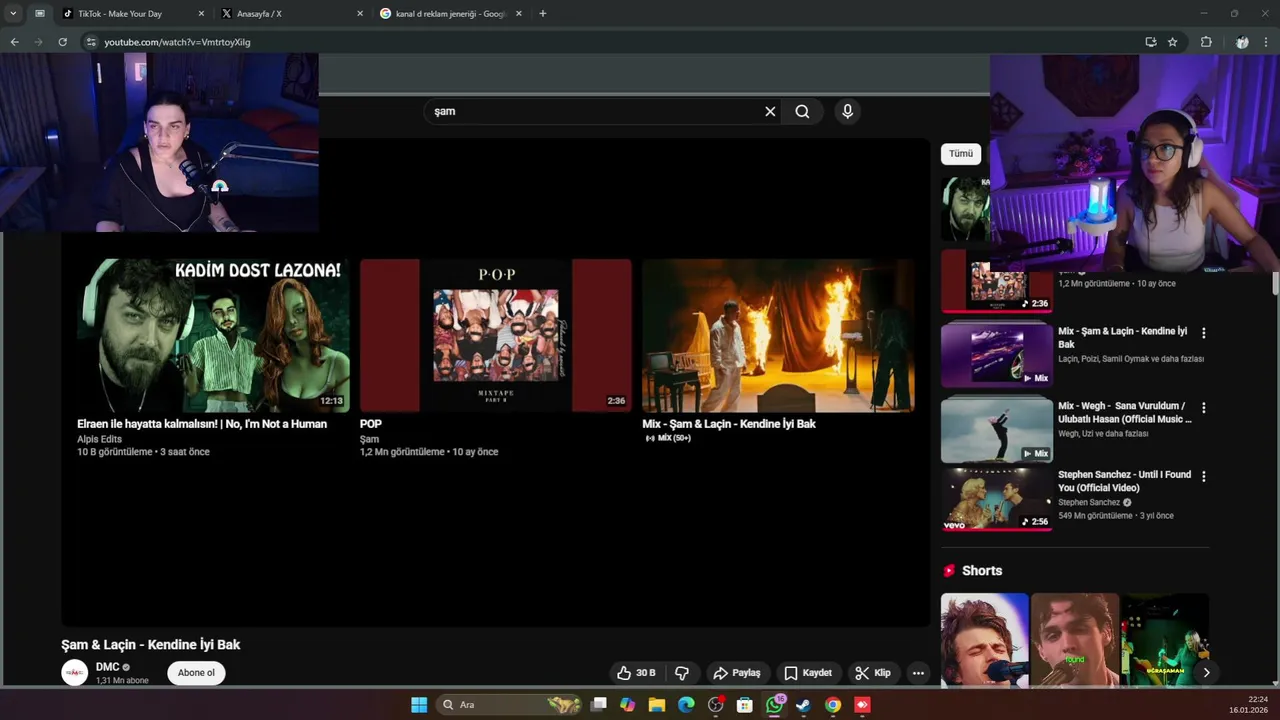Click the Kaydet save button
The image size is (1280, 720).
[808, 673]
